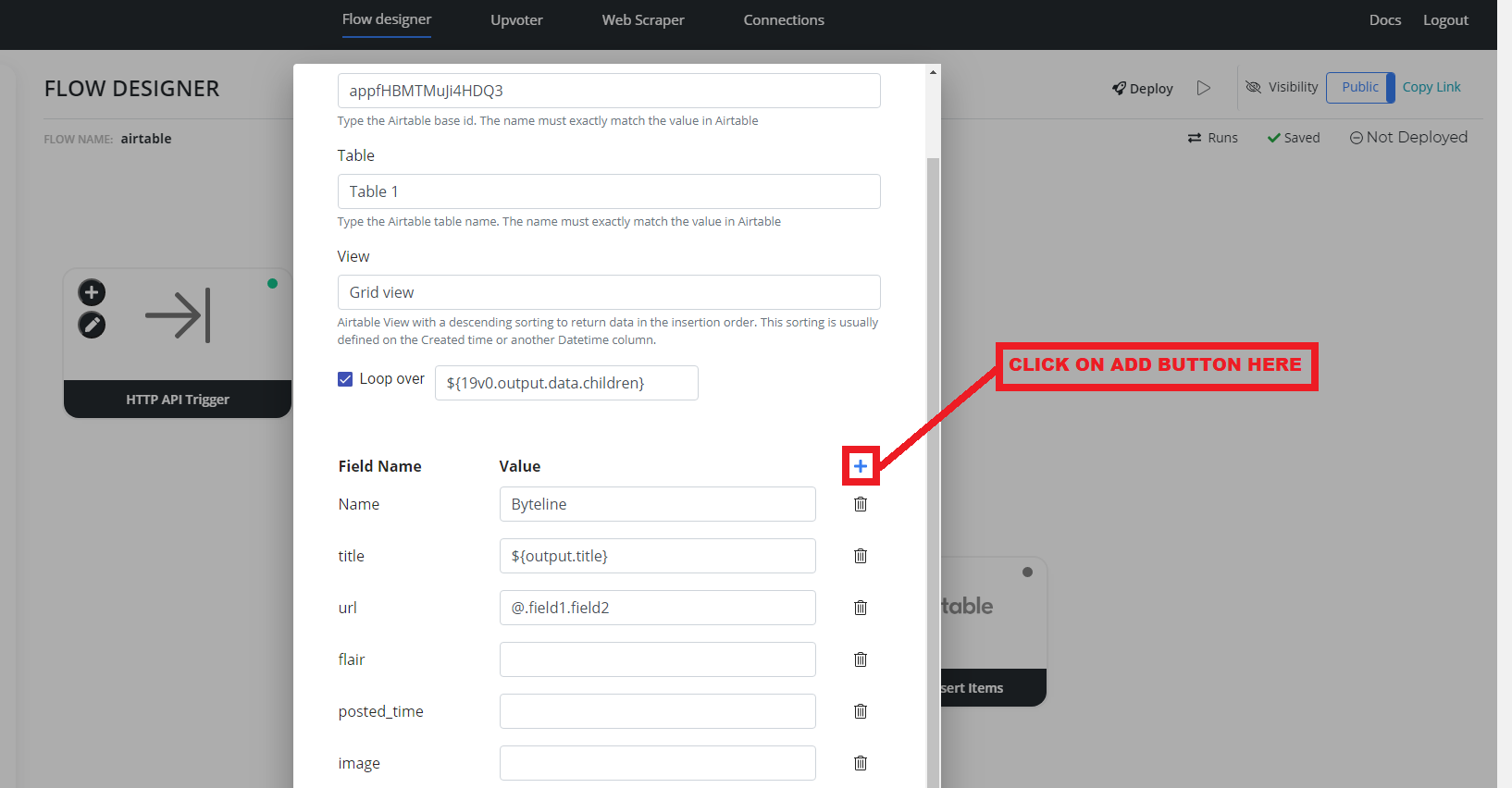Open the Web Scraper tab
The height and width of the screenshot is (788, 1512).
click(x=643, y=20)
